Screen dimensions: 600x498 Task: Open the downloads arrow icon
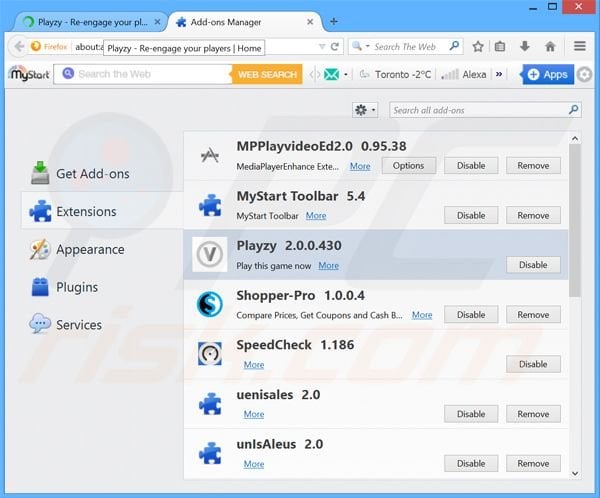[x=525, y=47]
